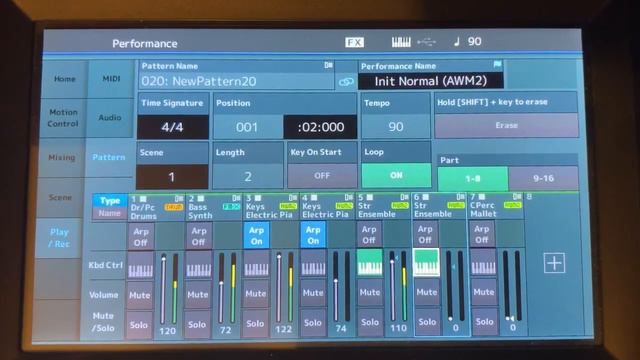Add a new part with plus icon

click(x=554, y=262)
